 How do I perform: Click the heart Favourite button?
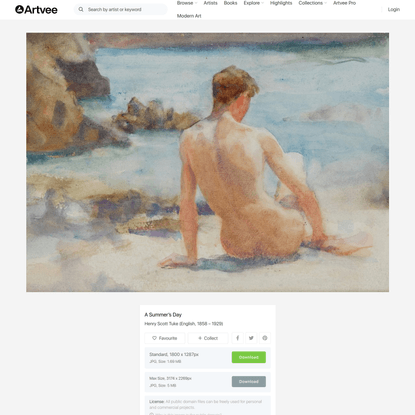tap(165, 338)
